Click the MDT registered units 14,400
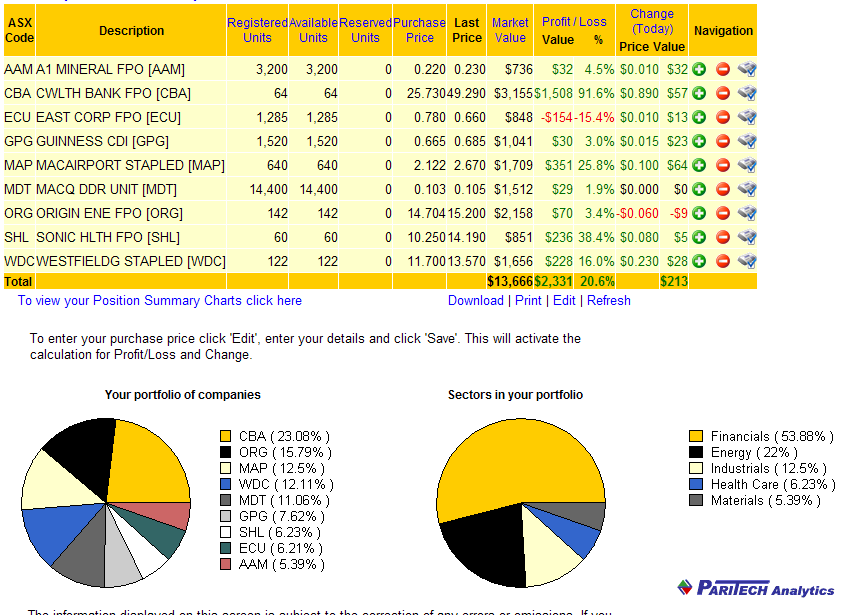Screen dimensions: 851x615 click(269, 189)
